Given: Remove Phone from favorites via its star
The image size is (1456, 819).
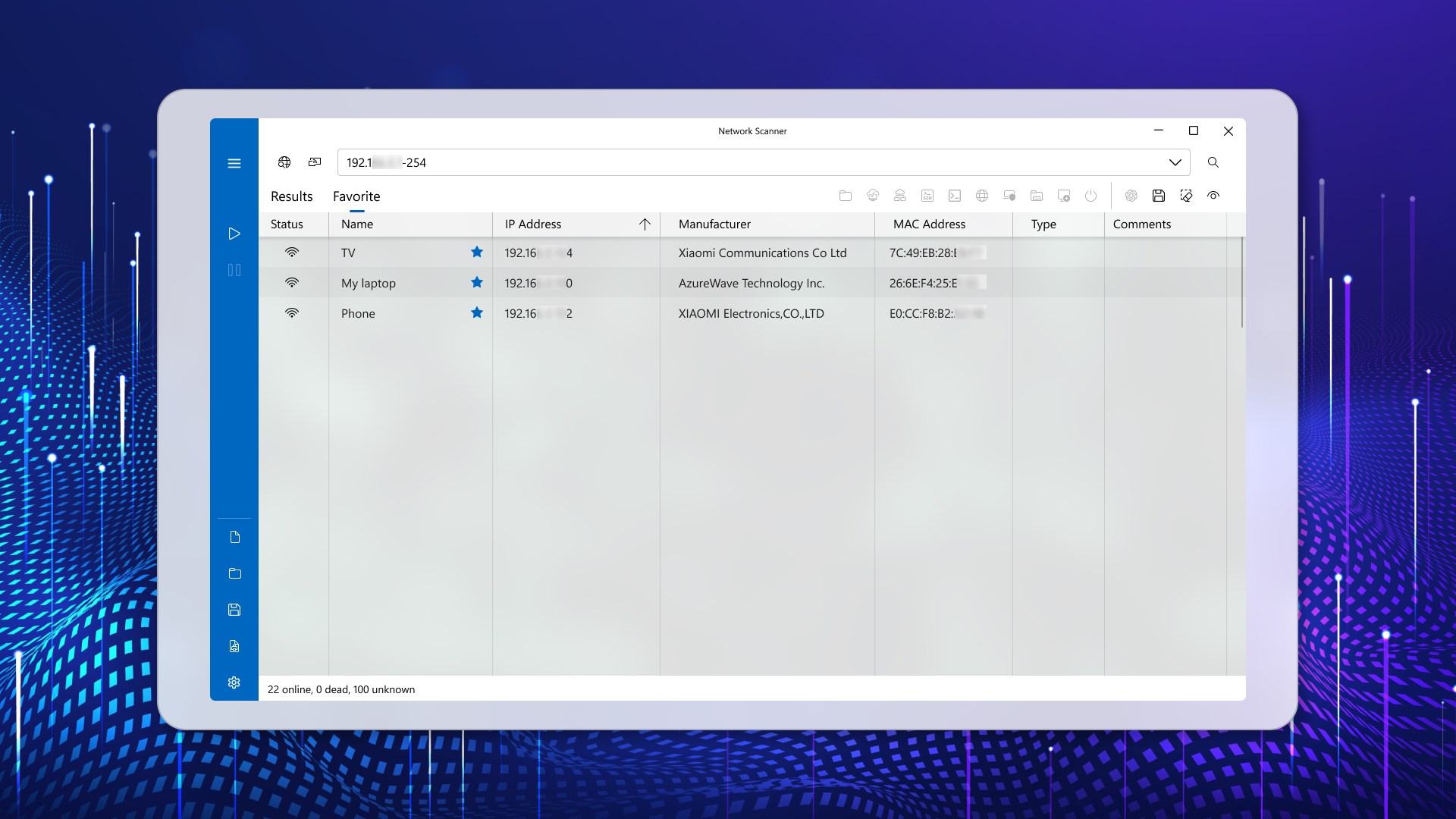Looking at the screenshot, I should (x=477, y=312).
